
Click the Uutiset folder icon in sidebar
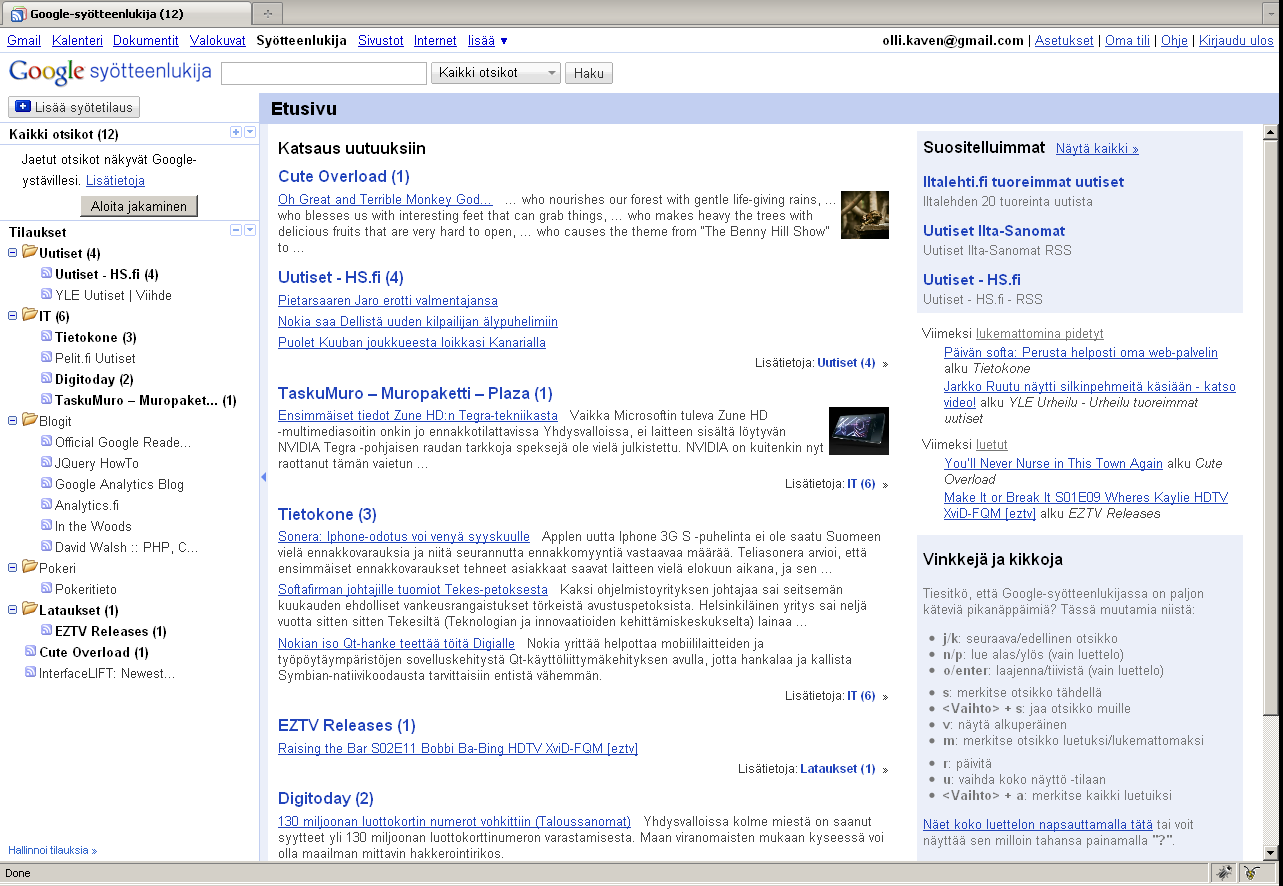pos(29,252)
